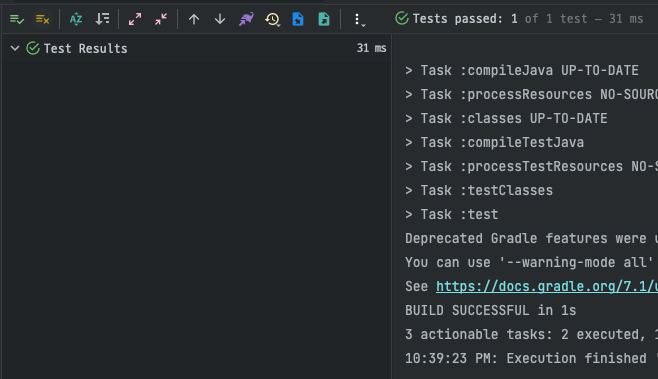Viewport: 658px width, 379px height.
Task: Collapse the Test Results tree node
Action: pos(15,48)
